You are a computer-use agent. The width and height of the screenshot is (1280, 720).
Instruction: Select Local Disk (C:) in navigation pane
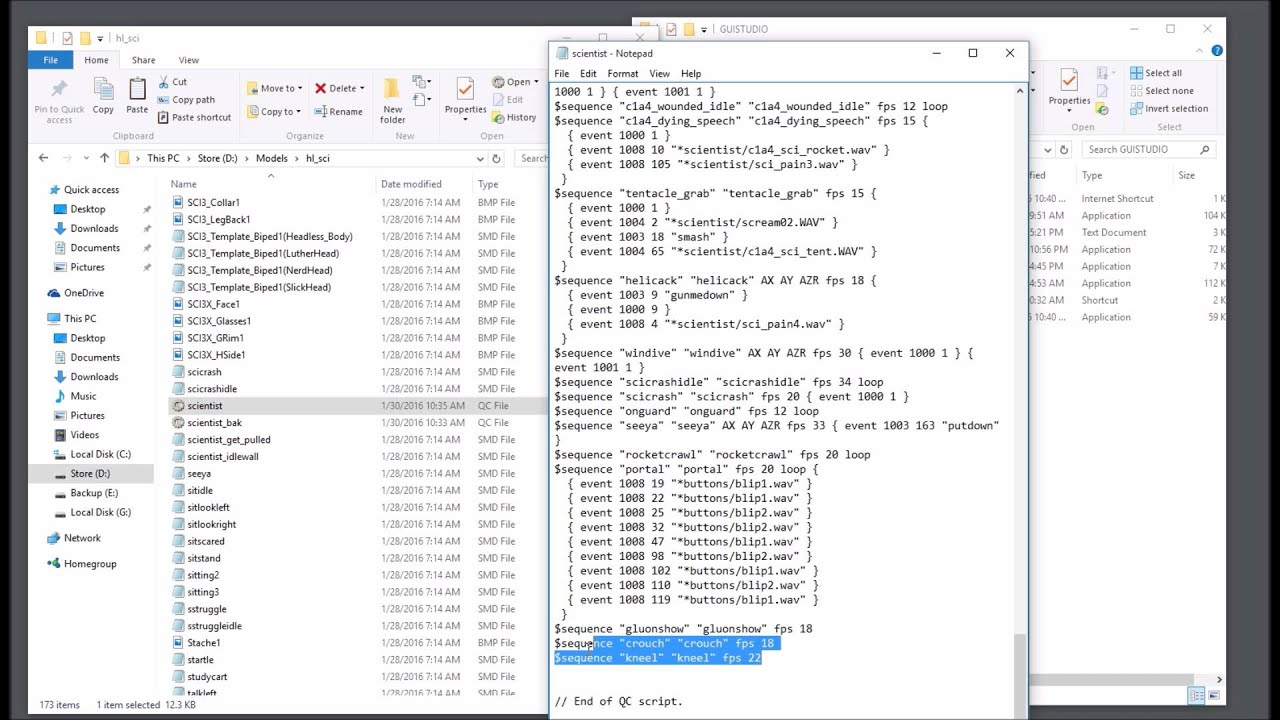coord(100,454)
